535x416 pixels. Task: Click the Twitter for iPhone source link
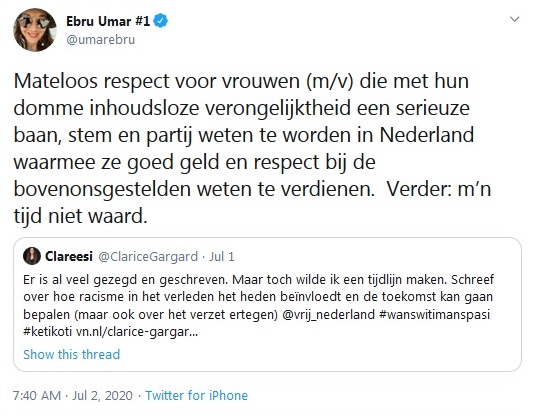pyautogui.click(x=197, y=396)
